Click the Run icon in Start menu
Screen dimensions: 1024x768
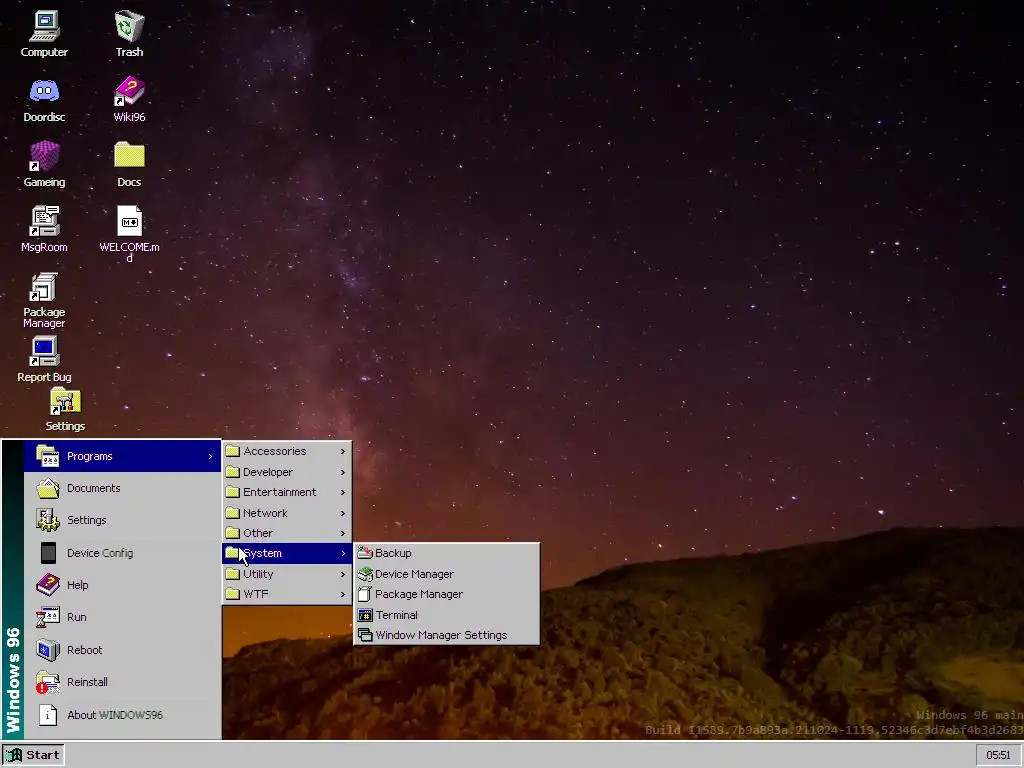[48, 616]
